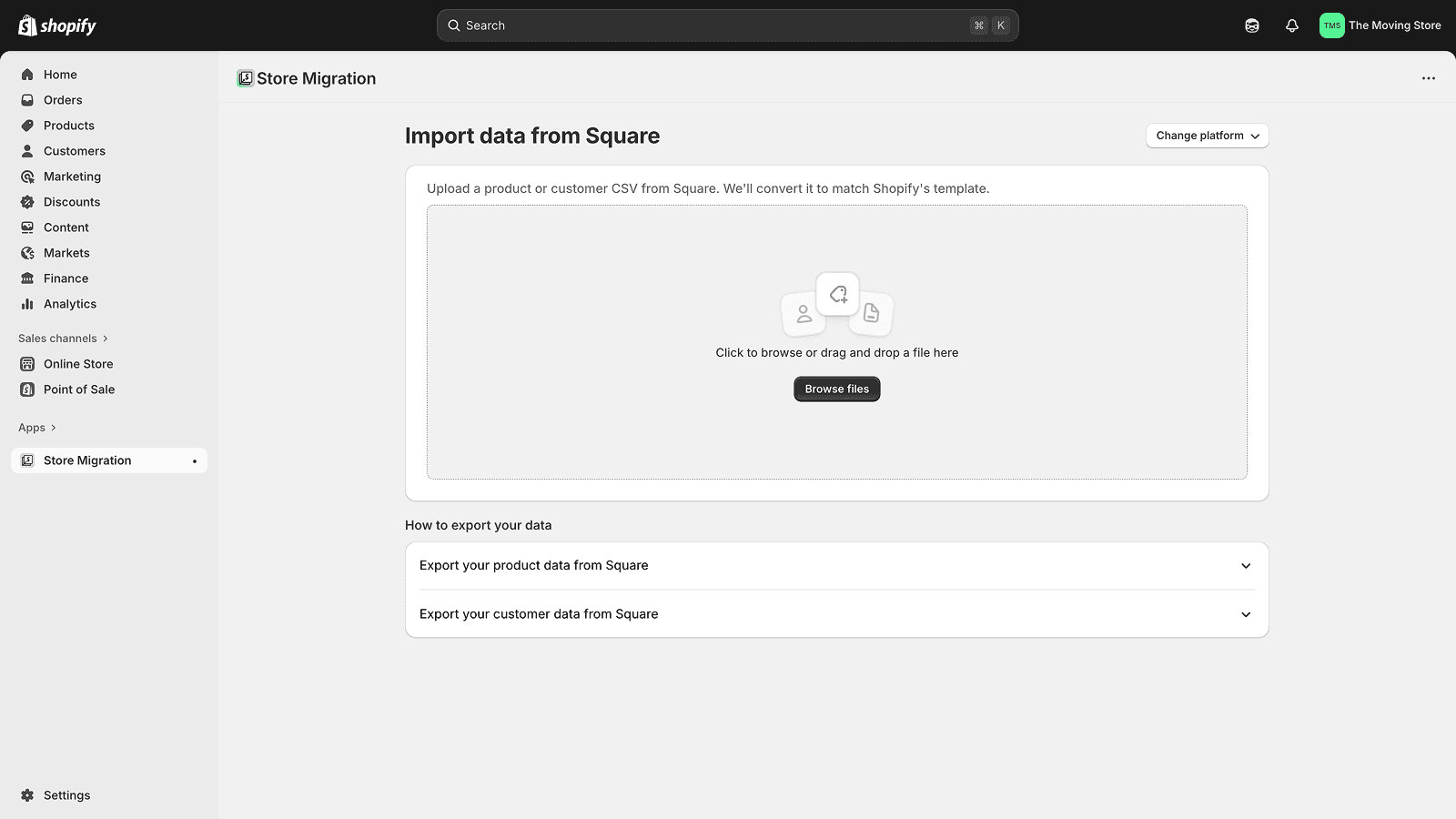This screenshot has width=1456, height=819.
Task: Click the Content icon in sidebar
Action: (27, 227)
